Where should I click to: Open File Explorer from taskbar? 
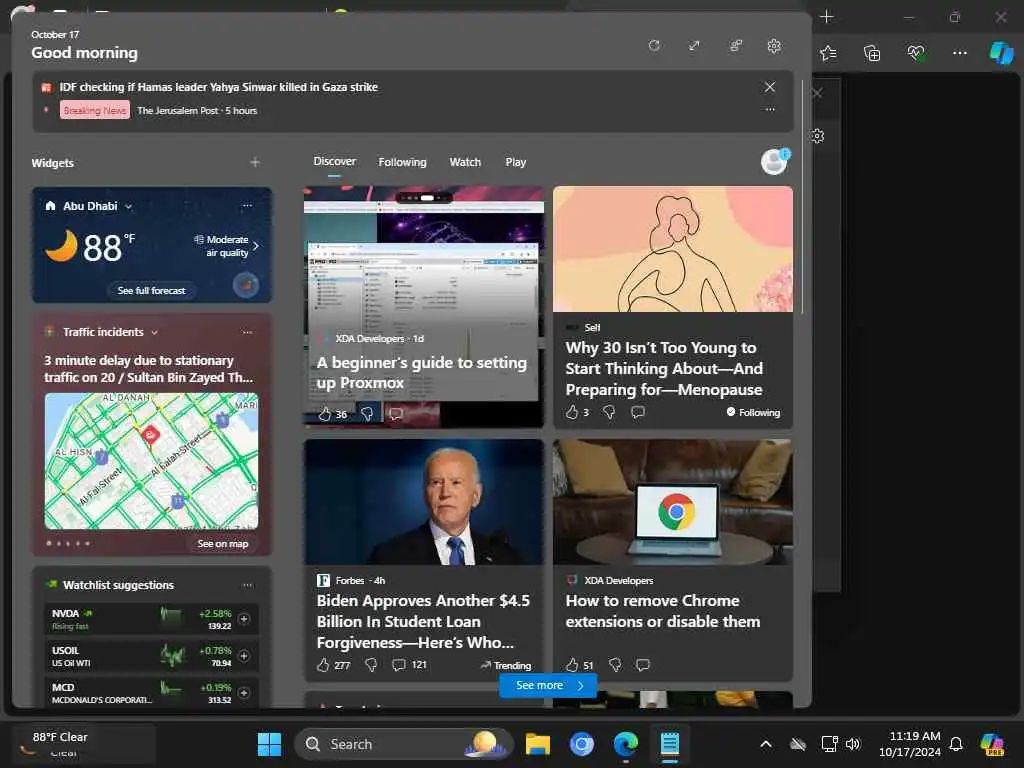[537, 744]
